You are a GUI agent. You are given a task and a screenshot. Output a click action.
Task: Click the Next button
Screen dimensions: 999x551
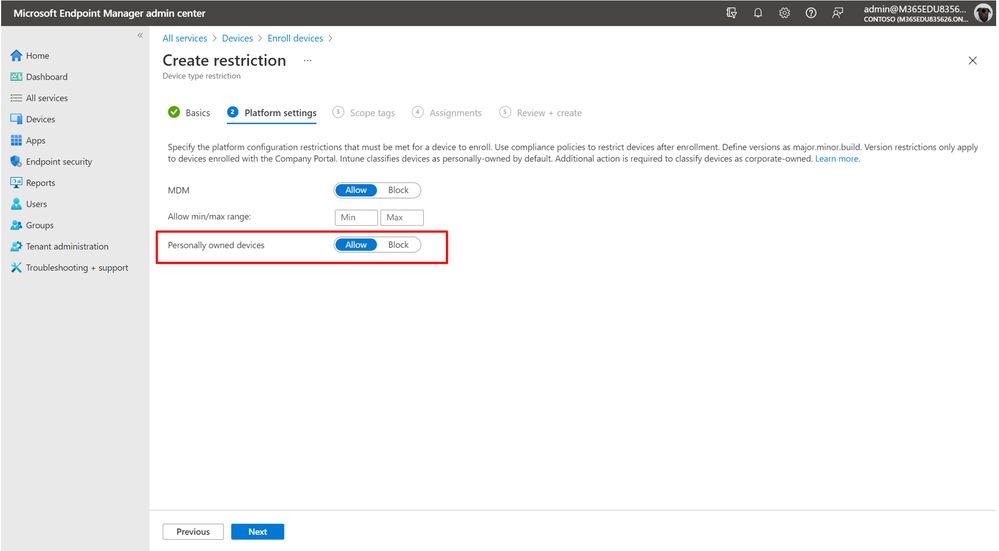257,532
